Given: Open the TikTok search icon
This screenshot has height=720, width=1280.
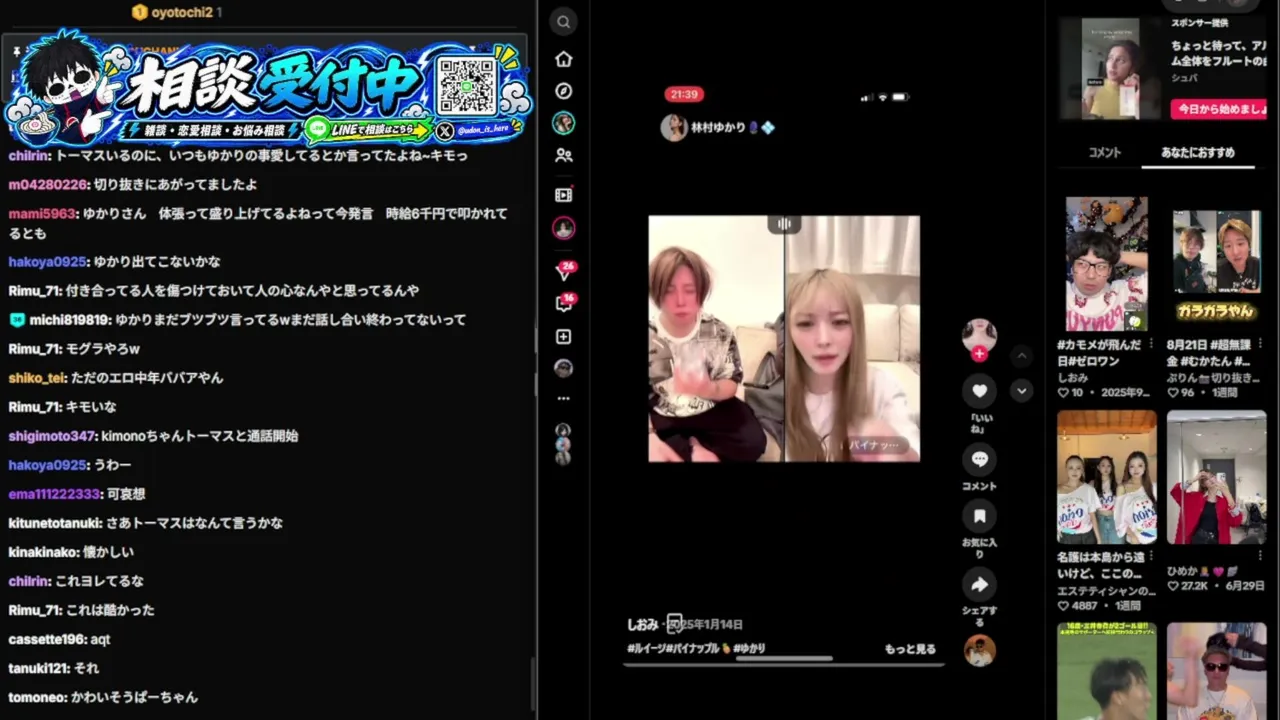Looking at the screenshot, I should 564,22.
